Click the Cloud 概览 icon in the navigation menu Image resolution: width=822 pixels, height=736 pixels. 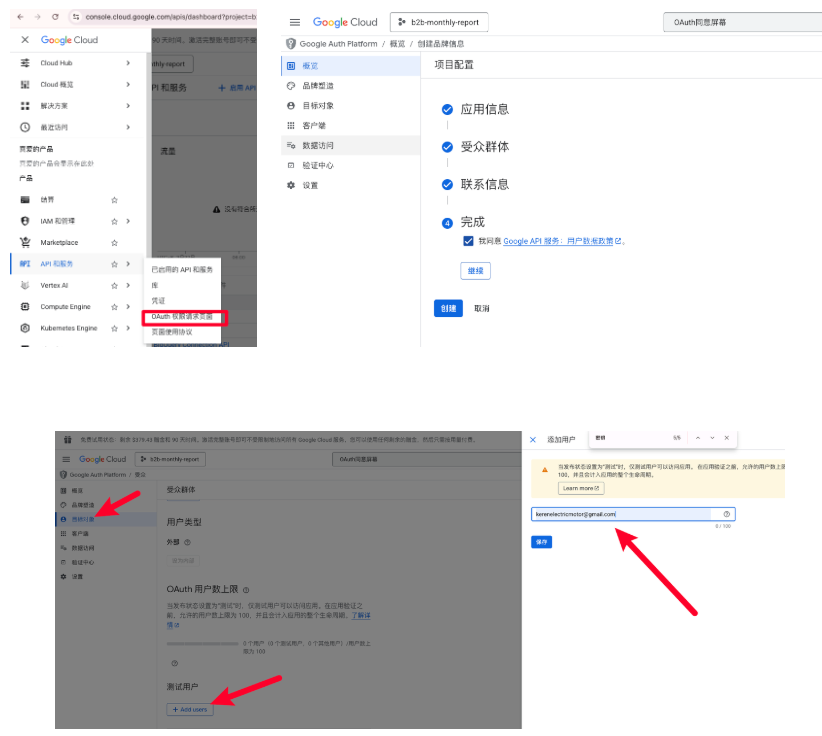pos(25,84)
